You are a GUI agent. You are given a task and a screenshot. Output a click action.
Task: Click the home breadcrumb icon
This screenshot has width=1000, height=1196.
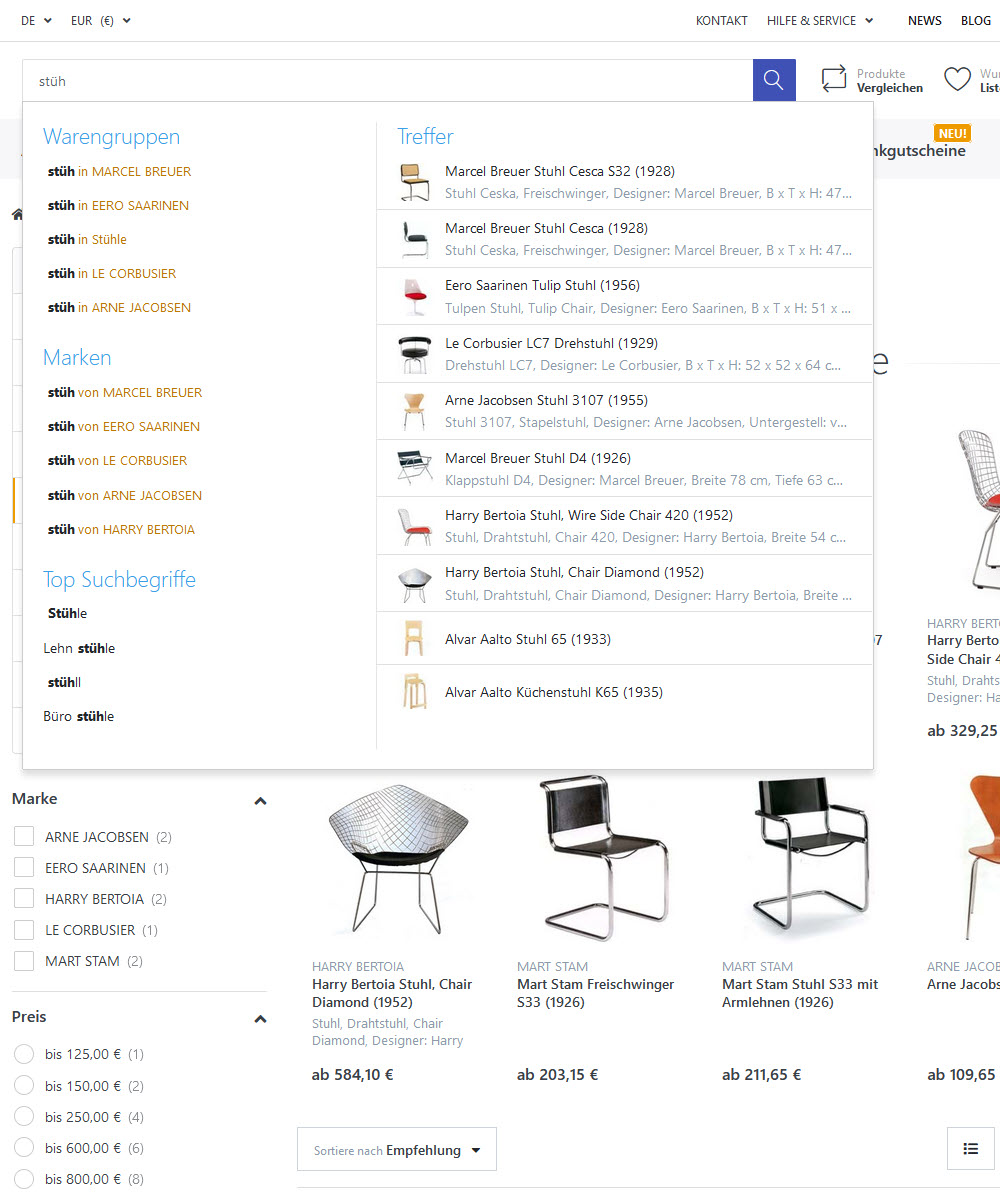(17, 214)
